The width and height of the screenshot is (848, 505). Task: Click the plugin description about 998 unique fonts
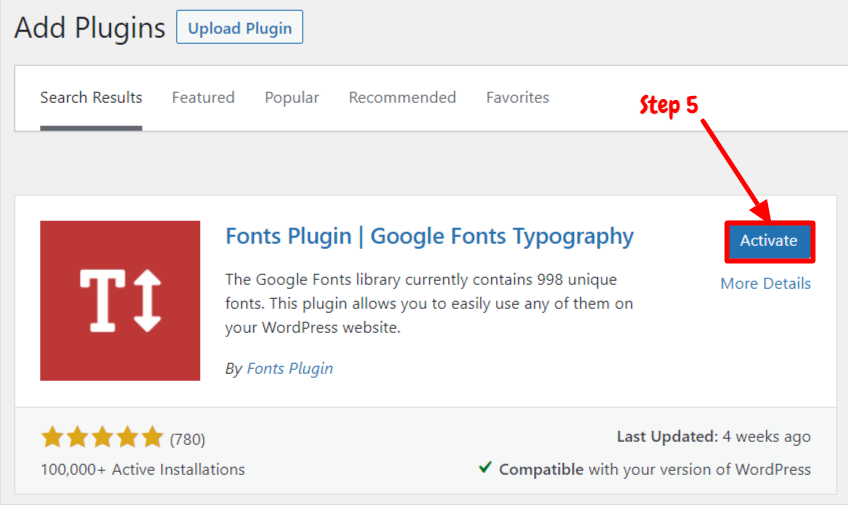point(429,303)
